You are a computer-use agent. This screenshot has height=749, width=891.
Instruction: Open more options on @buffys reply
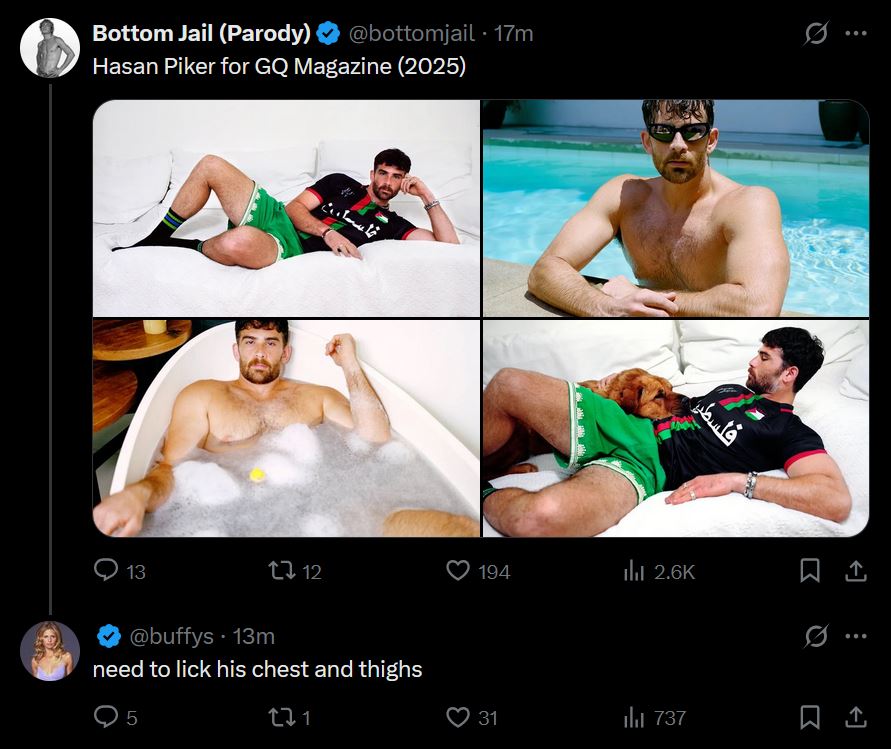click(856, 635)
